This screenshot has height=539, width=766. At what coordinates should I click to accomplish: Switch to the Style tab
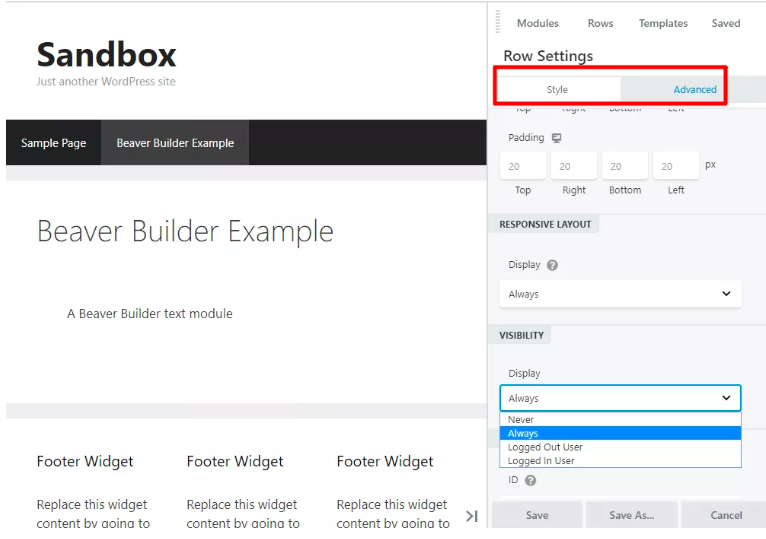click(557, 90)
